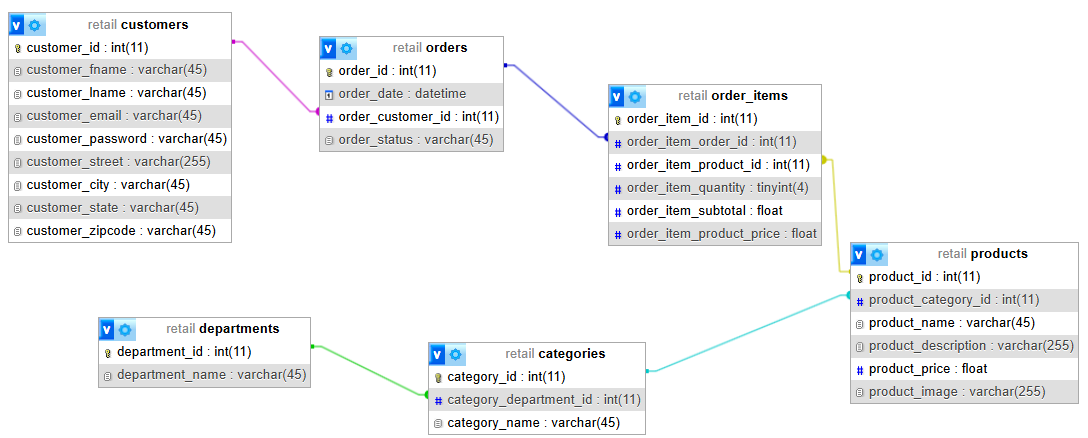This screenshot has height=438, width=1088.
Task: Click the primary key icon beside order_item_id
Action: click(x=618, y=119)
